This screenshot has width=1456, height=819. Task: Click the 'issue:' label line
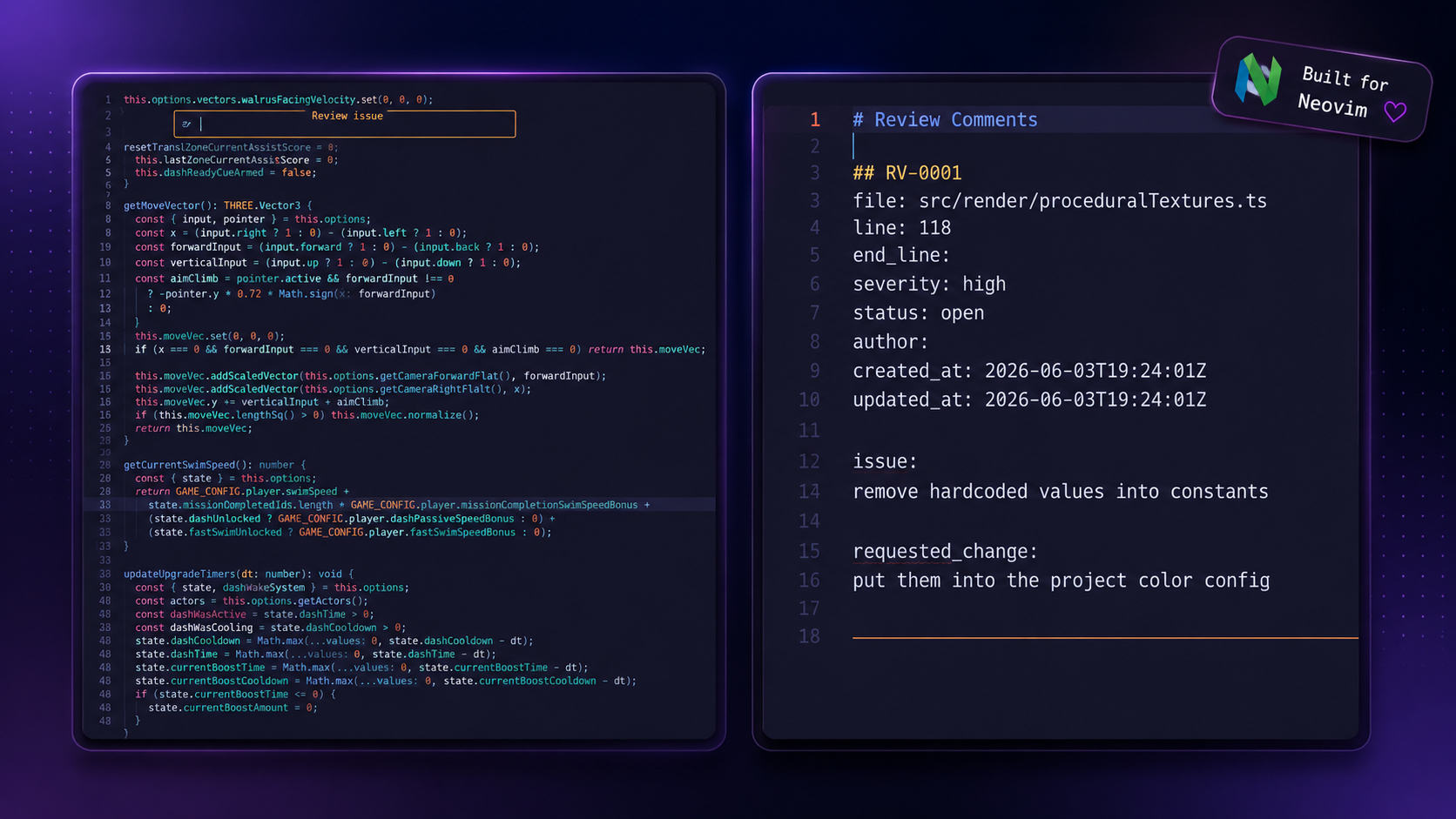tap(885, 461)
